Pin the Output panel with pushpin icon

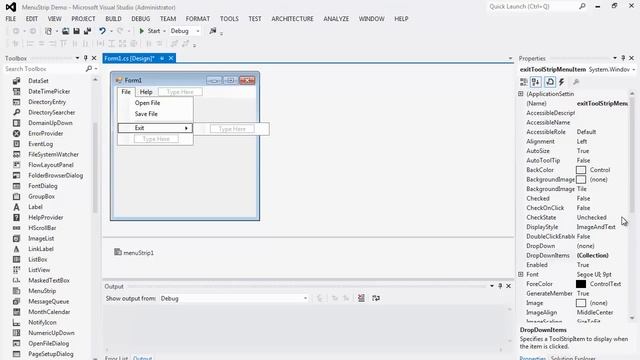pos(500,286)
